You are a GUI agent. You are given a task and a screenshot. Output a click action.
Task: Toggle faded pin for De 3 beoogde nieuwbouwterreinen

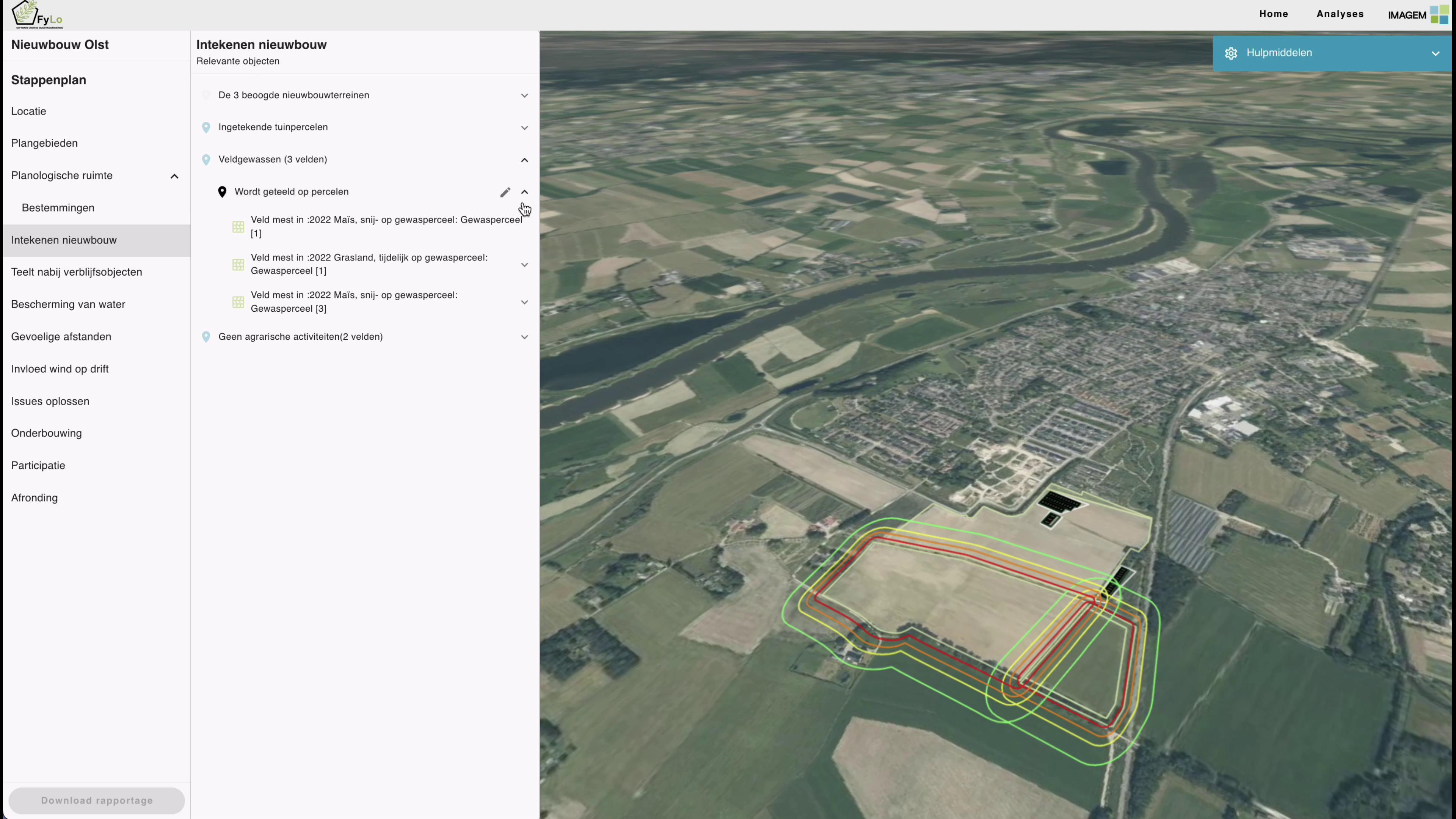point(206,96)
